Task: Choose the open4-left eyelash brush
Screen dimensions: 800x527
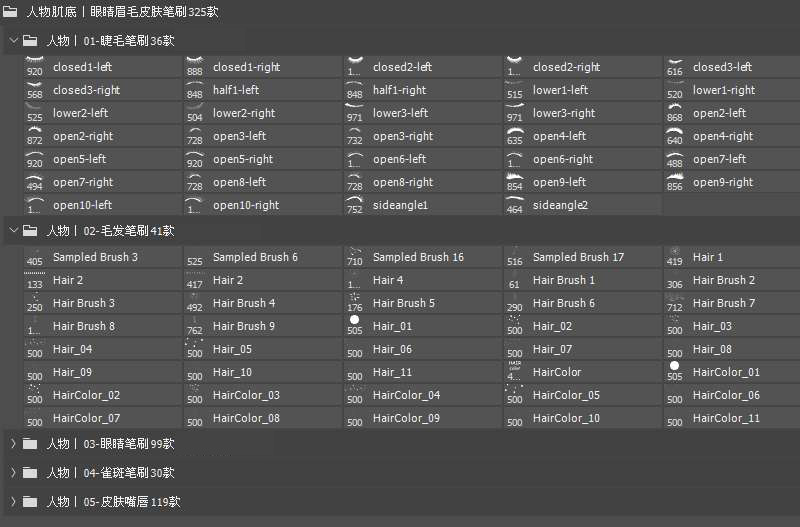Action: 559,136
